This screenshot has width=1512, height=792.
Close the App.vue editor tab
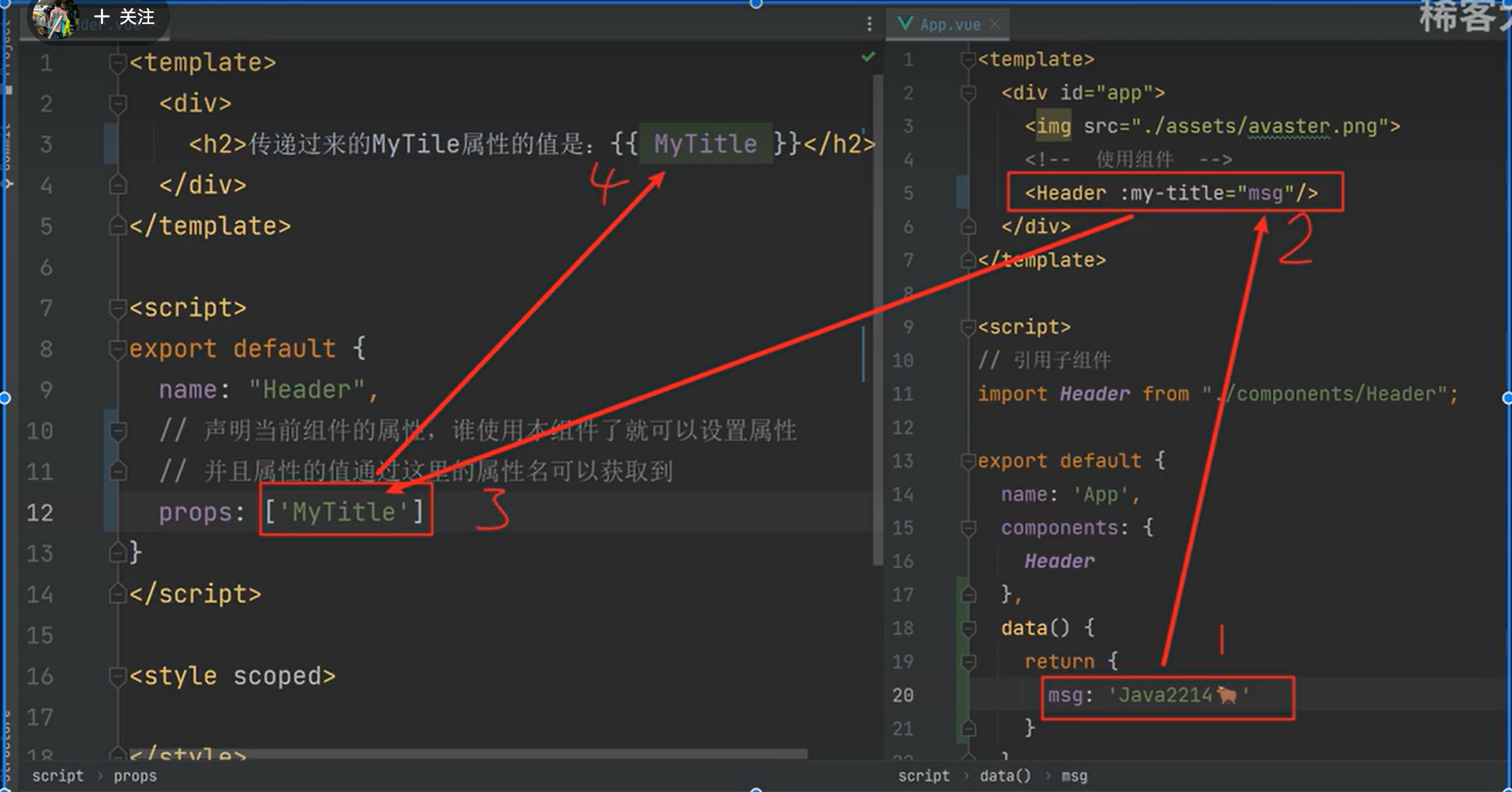tap(994, 24)
